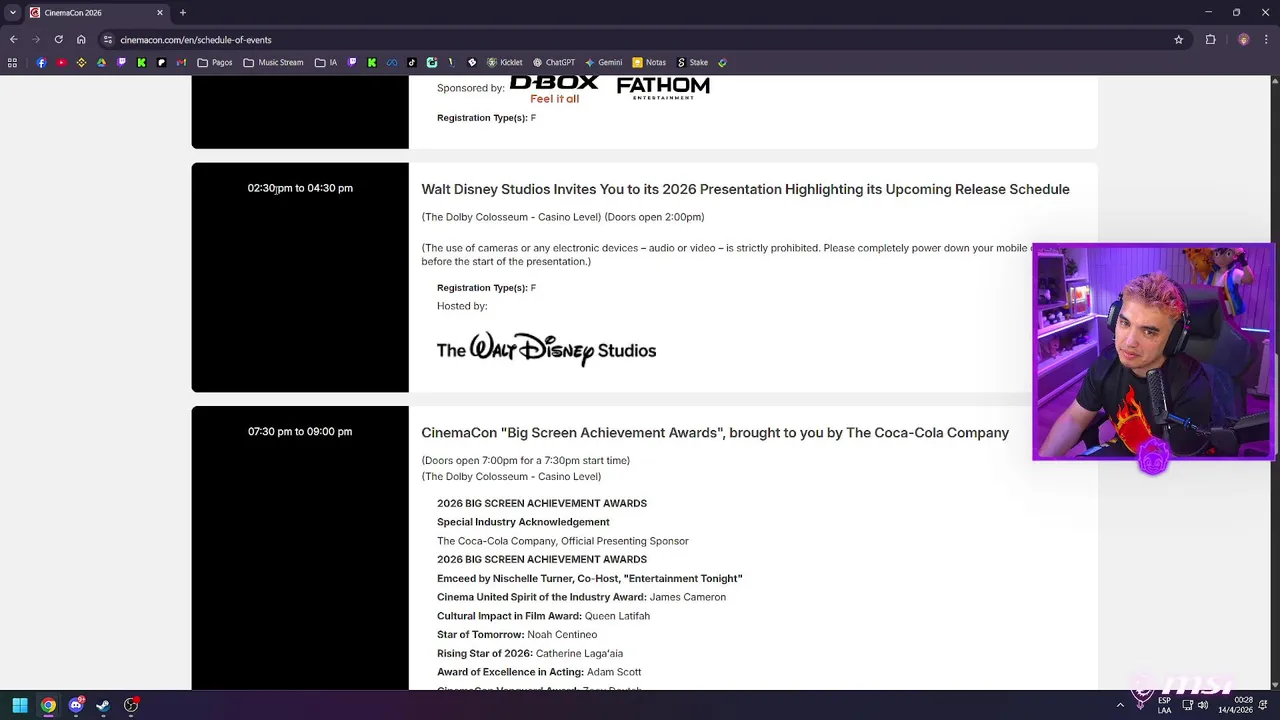The image size is (1280, 720).
Task: Open the apps grid in bookmarks bar
Action: [12, 62]
